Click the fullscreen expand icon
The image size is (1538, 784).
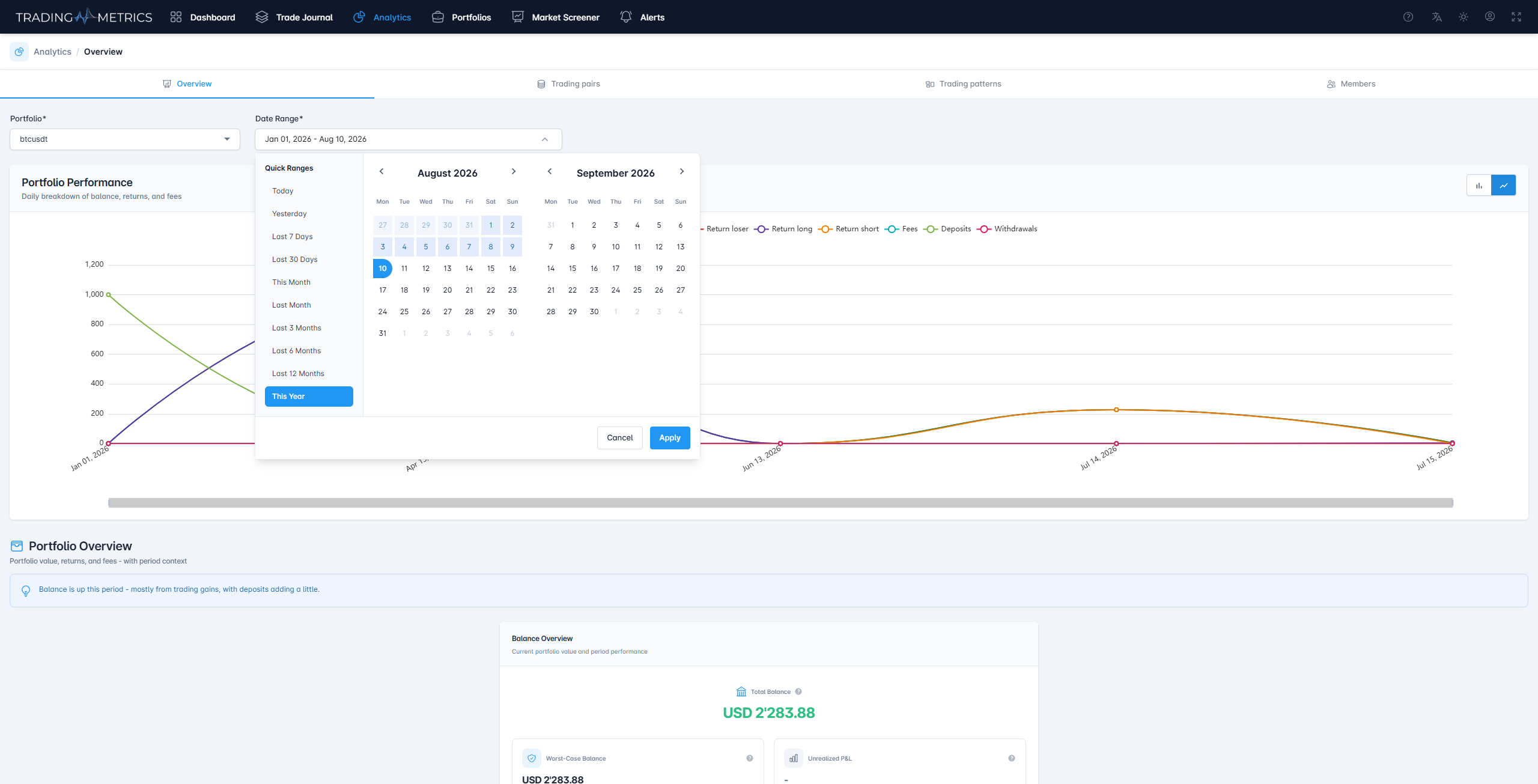1516,17
